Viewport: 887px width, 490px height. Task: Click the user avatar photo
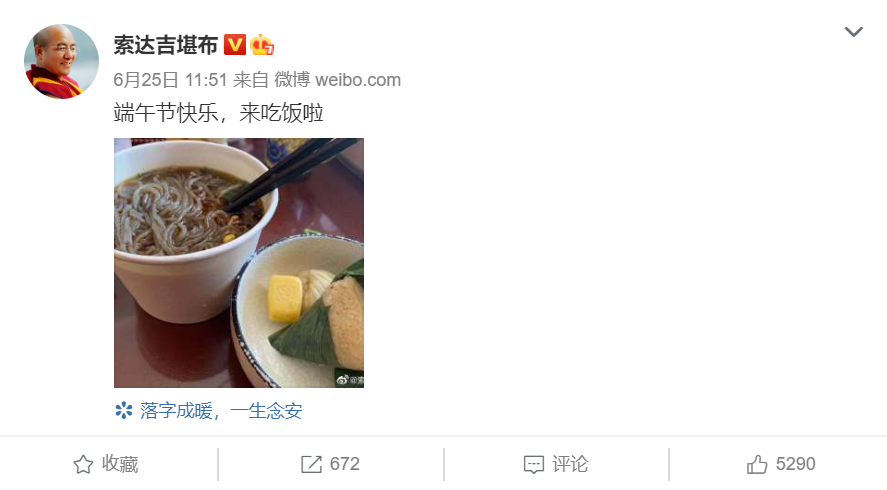coord(61,61)
